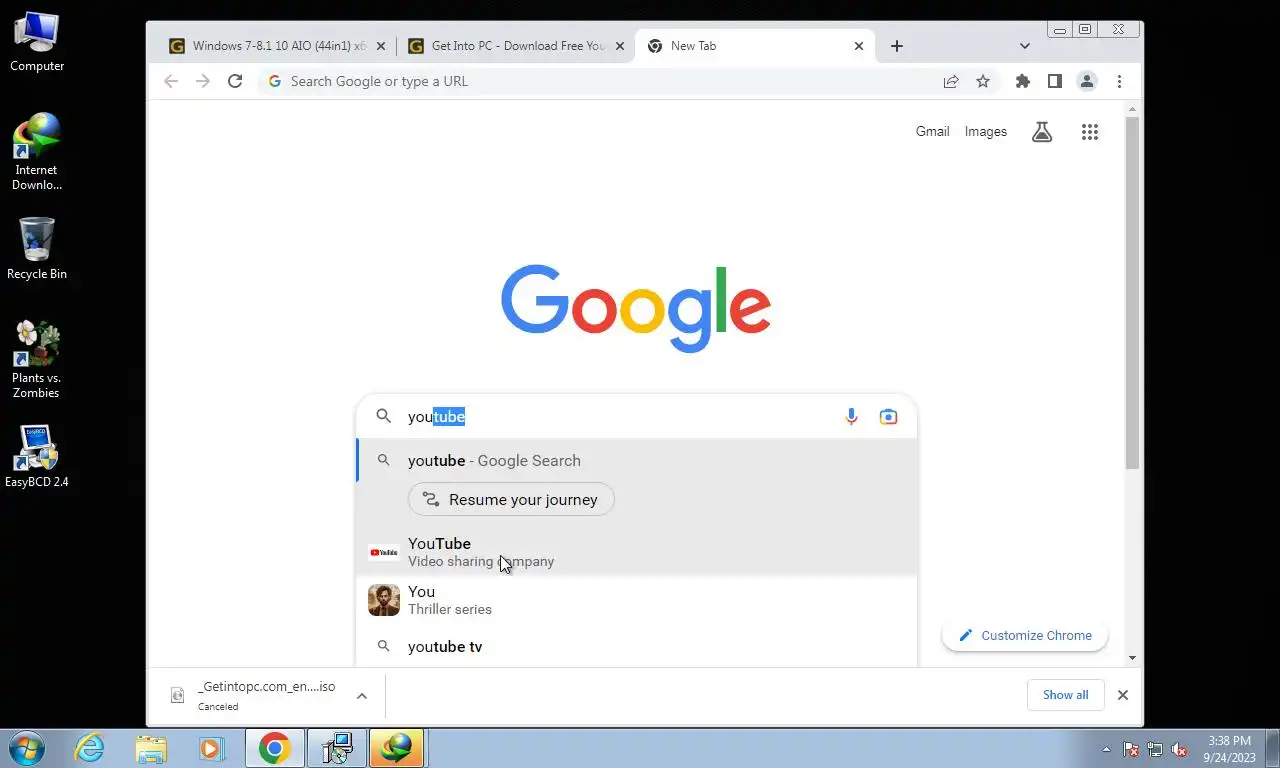Open Internet Download Manager desktop shortcut
The image size is (1280, 768).
(37, 151)
